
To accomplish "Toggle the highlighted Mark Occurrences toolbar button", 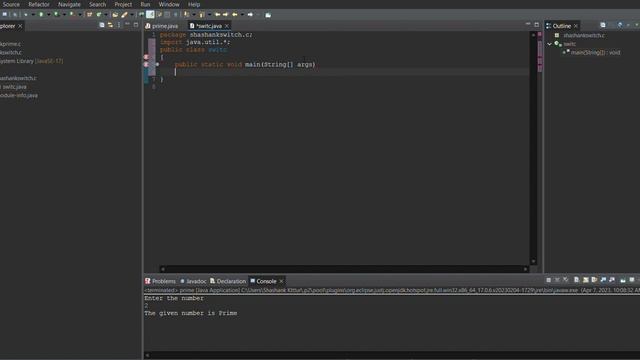I will [x=150, y=14].
